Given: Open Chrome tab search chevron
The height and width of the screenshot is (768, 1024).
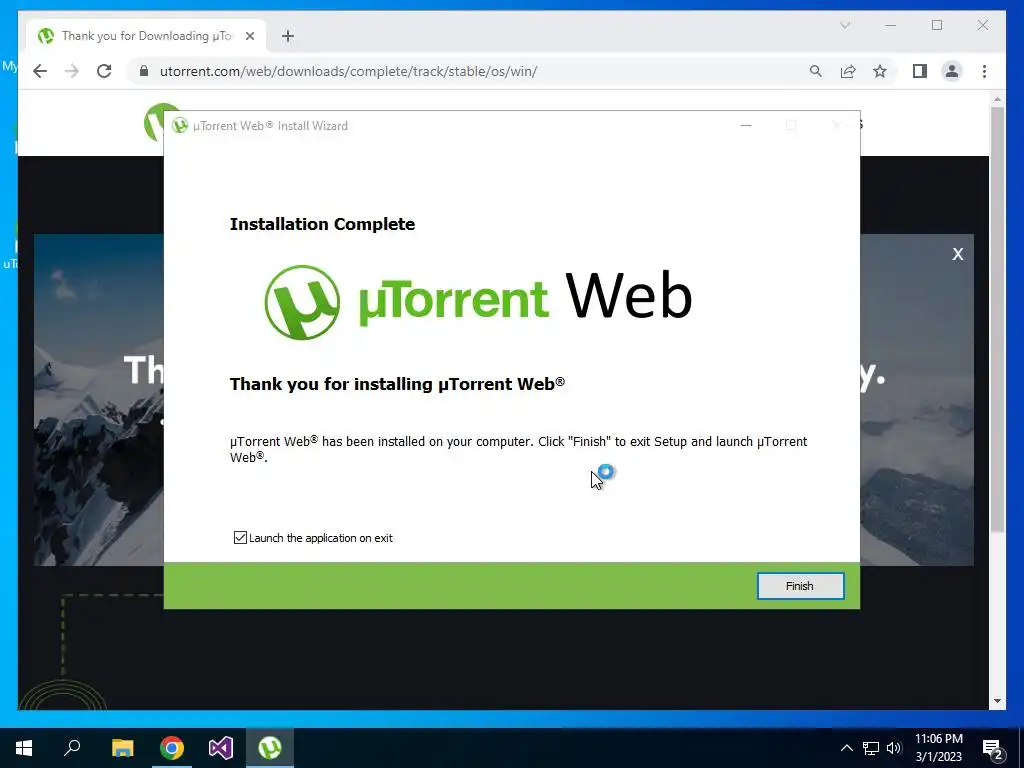Looking at the screenshot, I should (845, 25).
